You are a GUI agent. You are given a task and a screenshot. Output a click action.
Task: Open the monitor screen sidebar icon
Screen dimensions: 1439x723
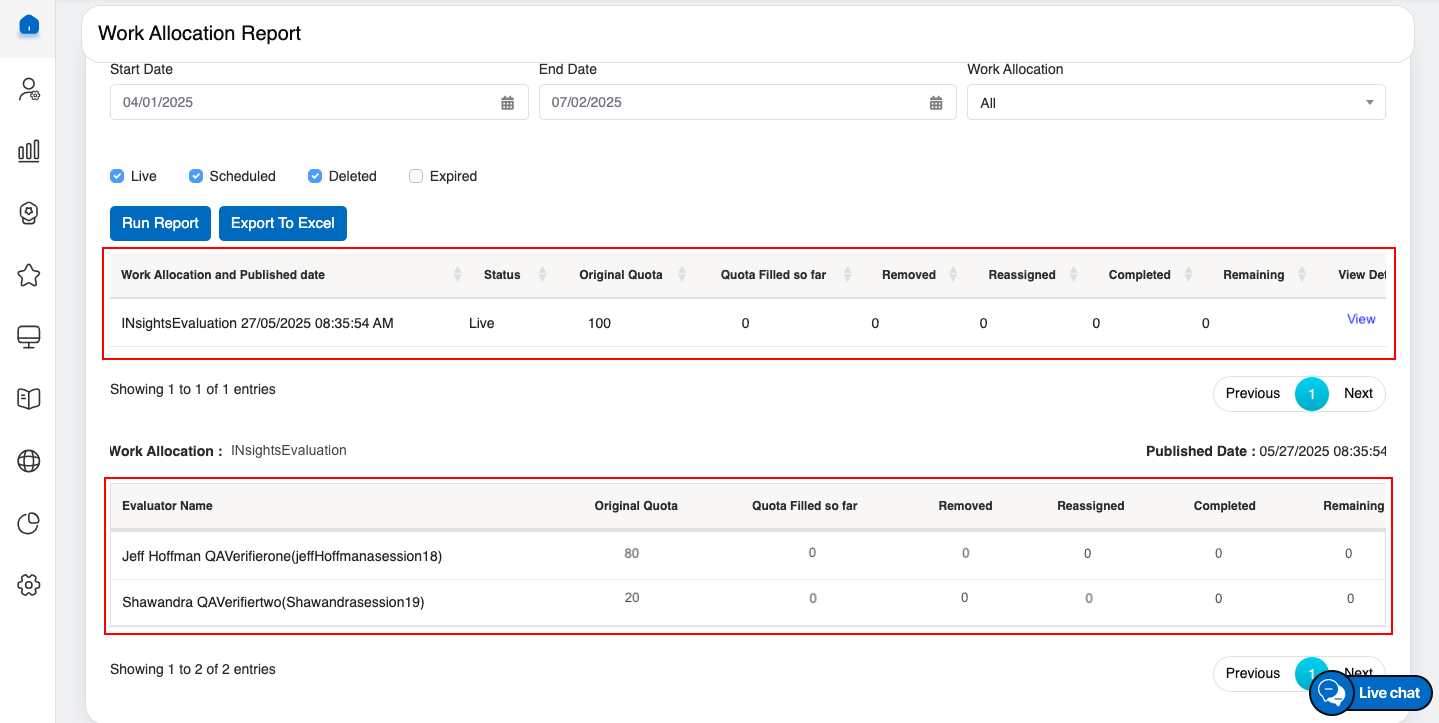[x=29, y=337]
